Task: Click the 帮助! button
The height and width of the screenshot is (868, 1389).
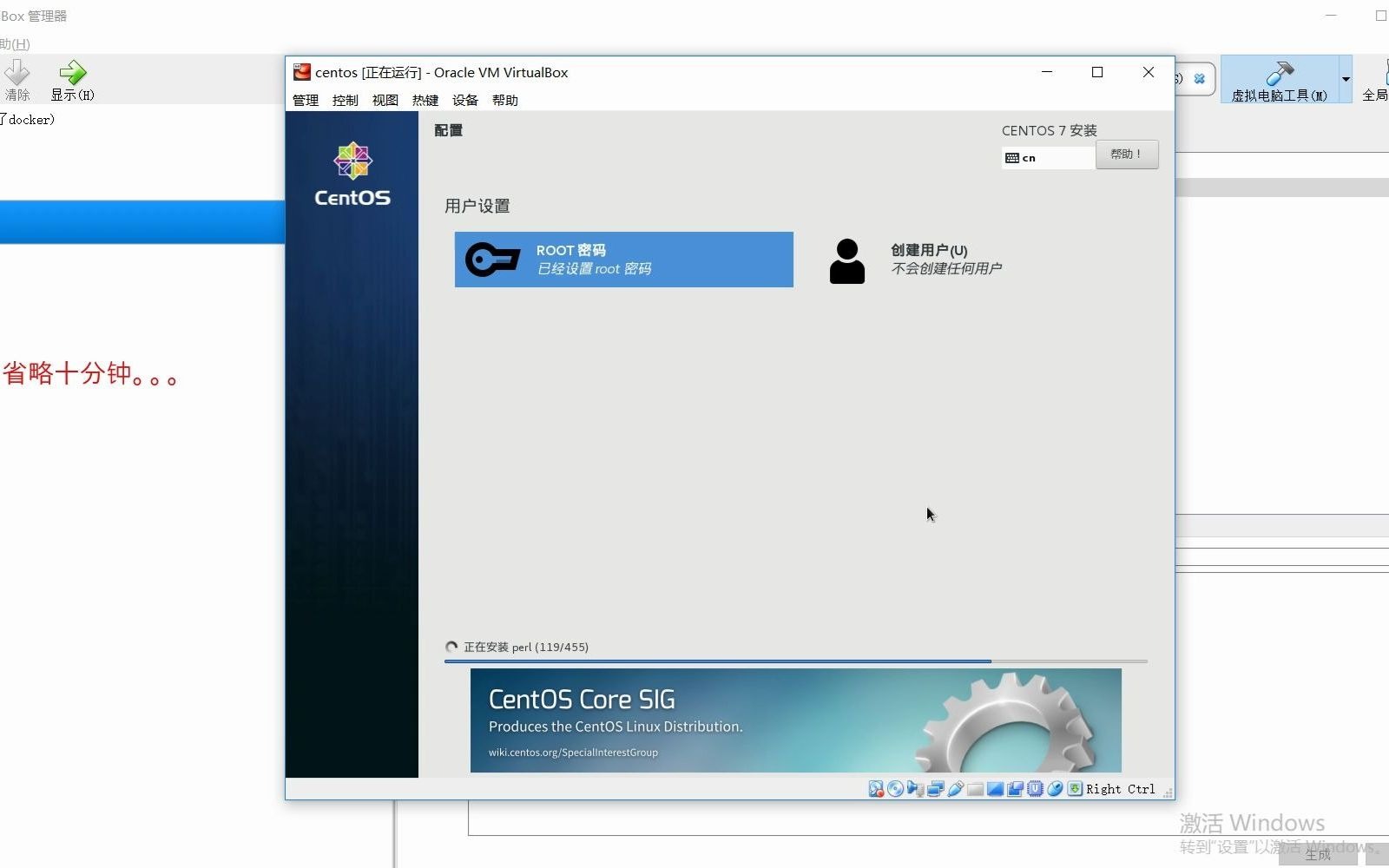Action: click(1126, 154)
